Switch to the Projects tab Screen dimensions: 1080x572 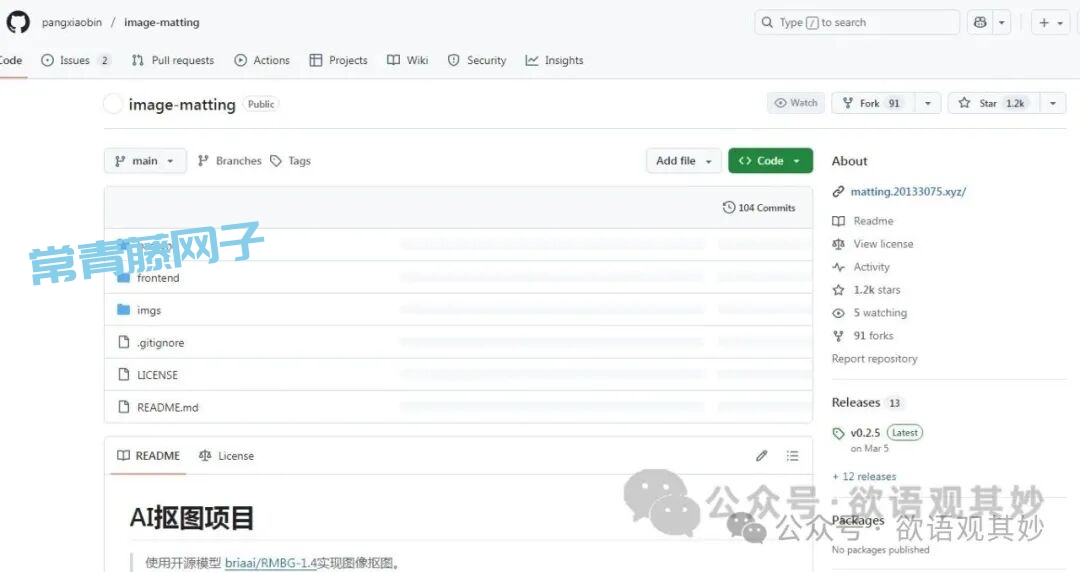pyautogui.click(x=338, y=60)
